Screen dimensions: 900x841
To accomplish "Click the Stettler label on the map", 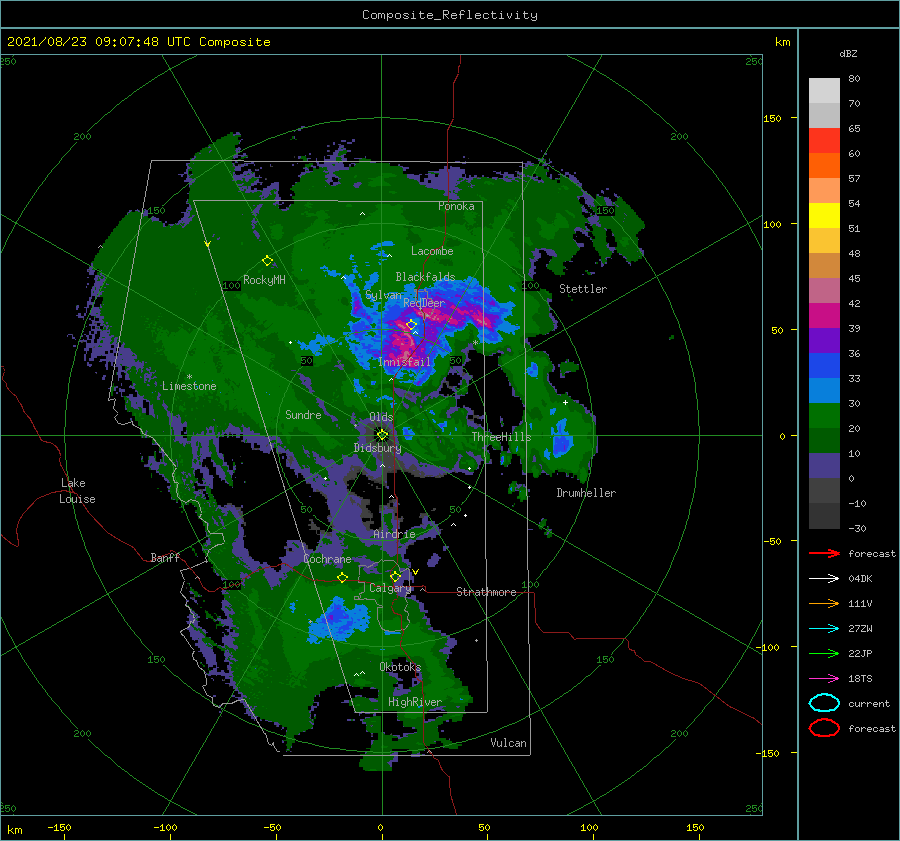I will (583, 289).
